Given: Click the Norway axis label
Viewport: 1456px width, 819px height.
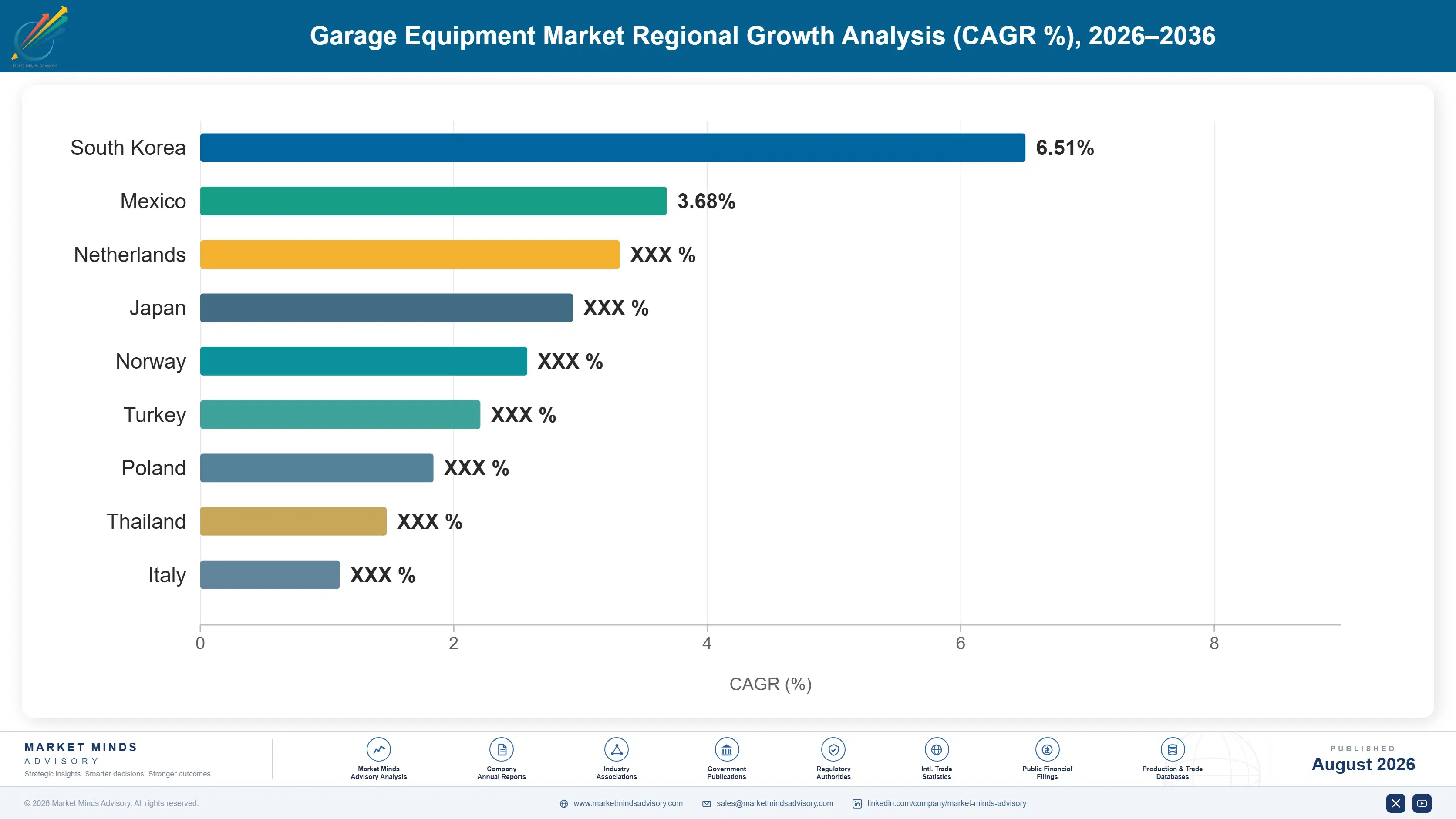Looking at the screenshot, I should pyautogui.click(x=151, y=362).
